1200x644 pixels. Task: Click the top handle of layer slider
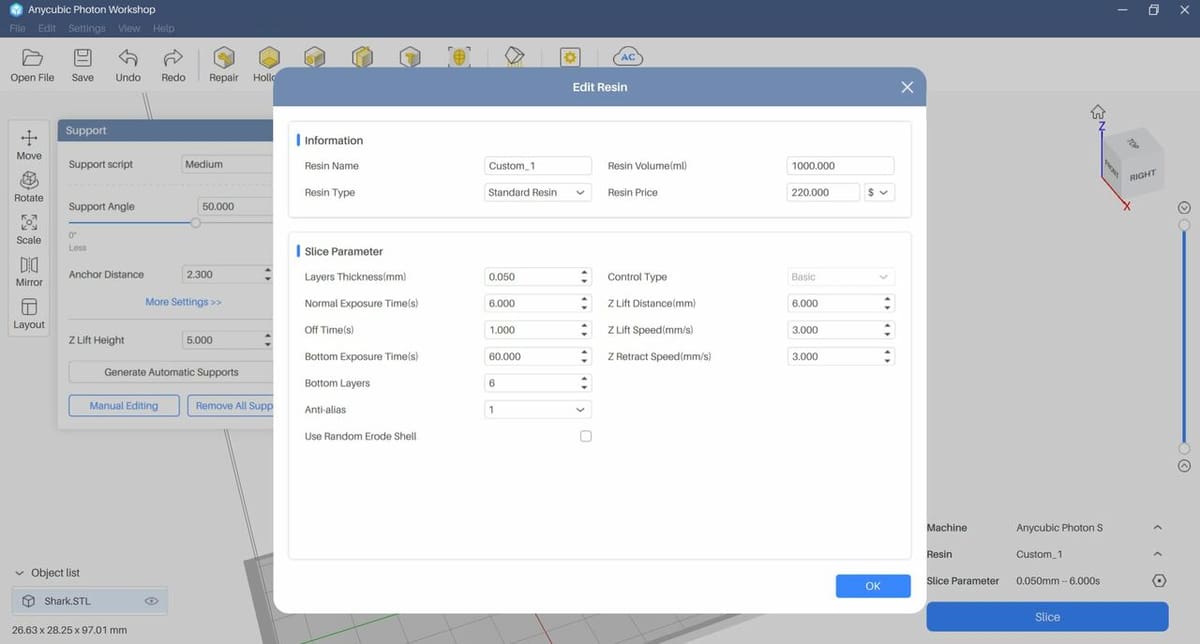[x=1185, y=225]
